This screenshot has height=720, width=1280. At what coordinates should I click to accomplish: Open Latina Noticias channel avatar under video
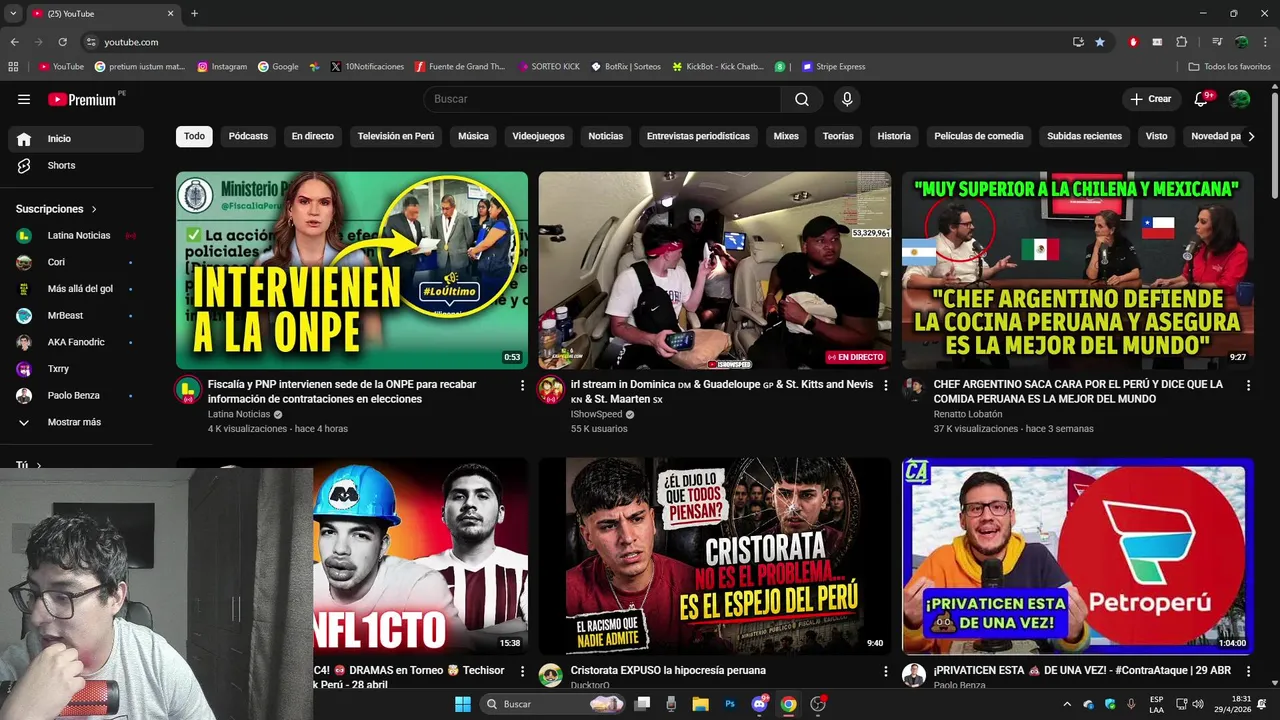point(188,390)
